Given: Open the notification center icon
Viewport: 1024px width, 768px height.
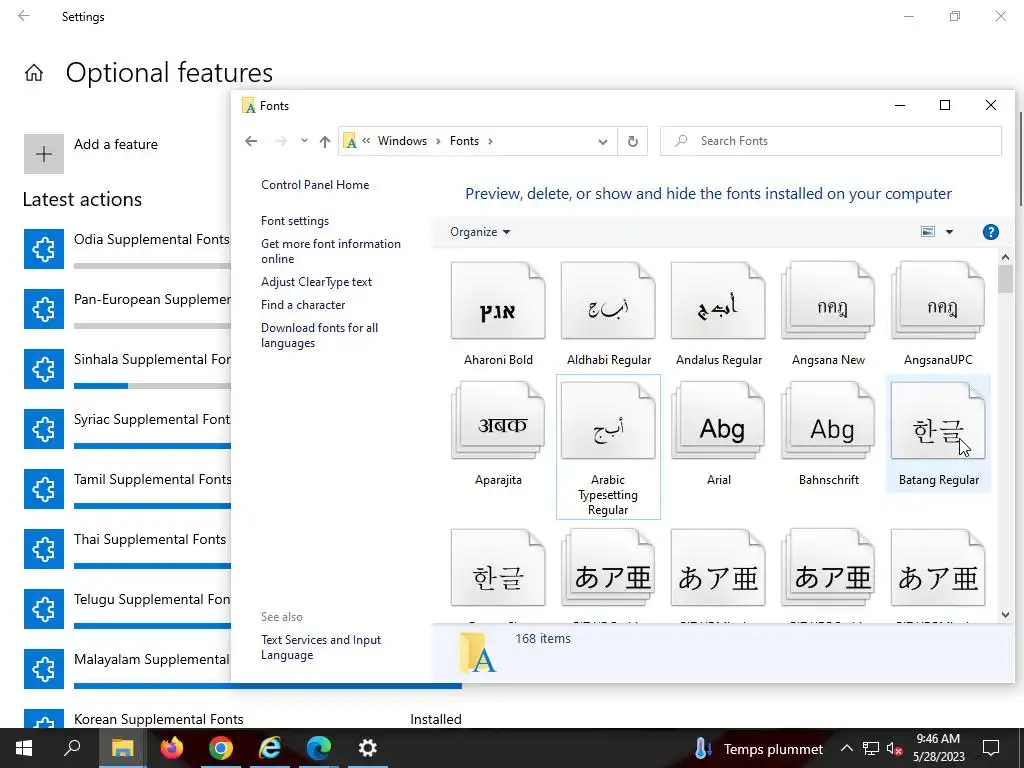Looking at the screenshot, I should point(991,748).
